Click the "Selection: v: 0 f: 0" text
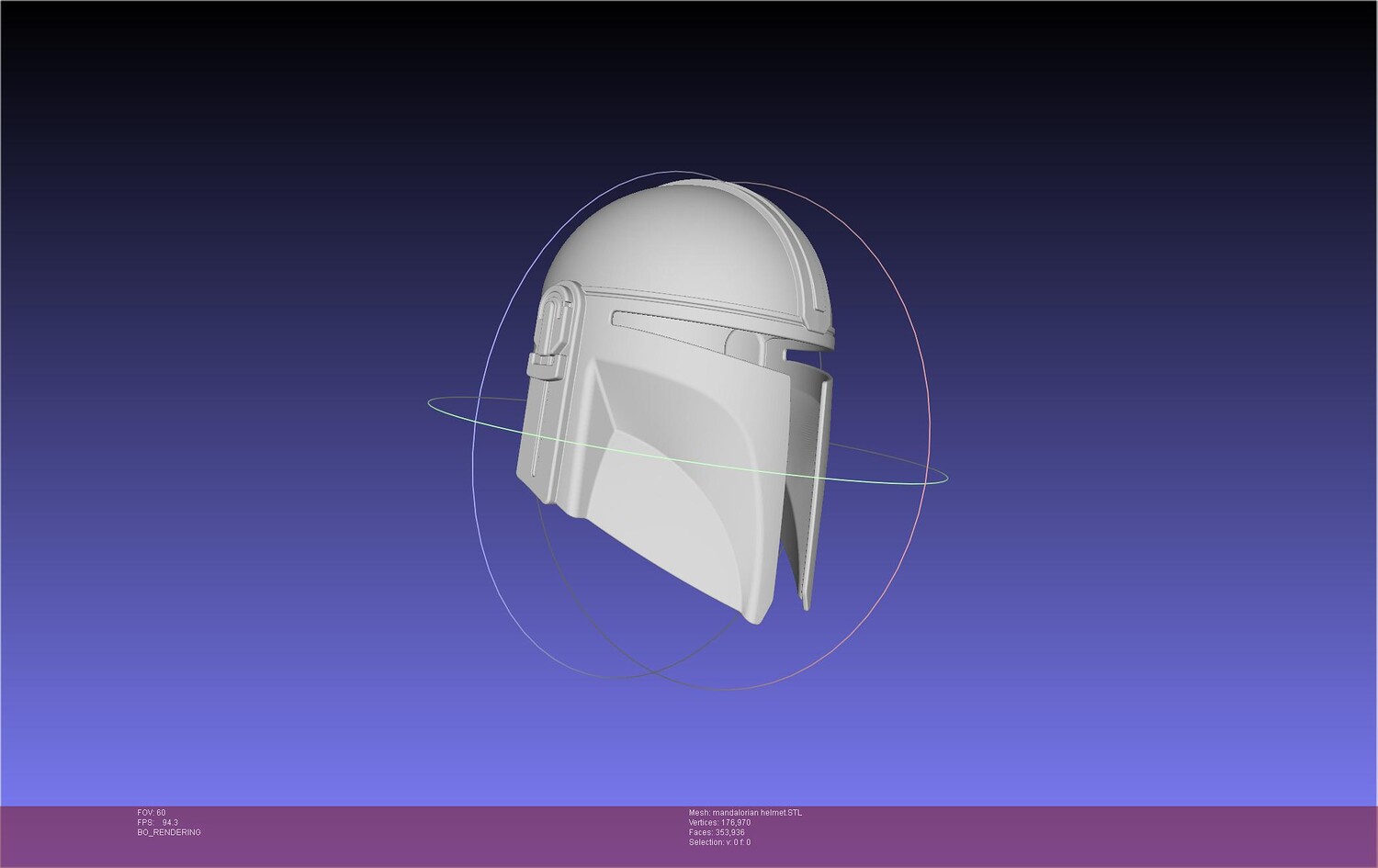The image size is (1378, 868). tap(719, 842)
